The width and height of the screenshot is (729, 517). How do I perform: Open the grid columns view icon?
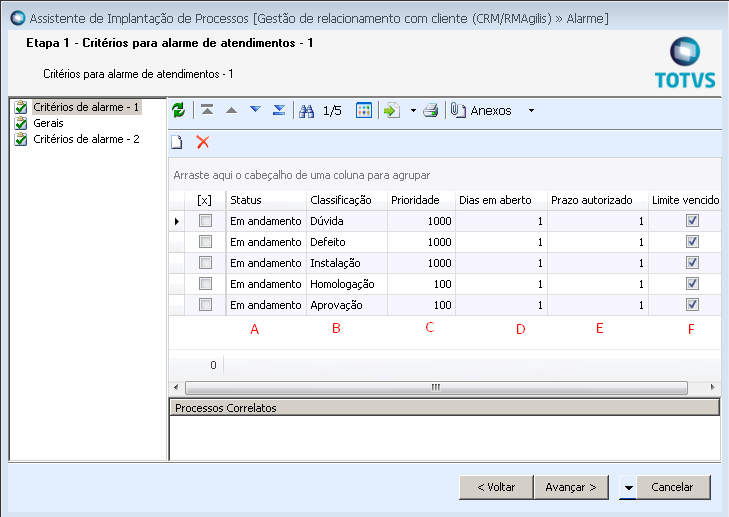coord(364,110)
